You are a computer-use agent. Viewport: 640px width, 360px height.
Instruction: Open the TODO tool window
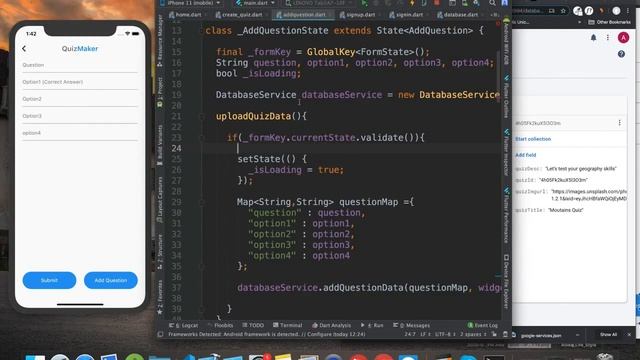[x=253, y=325]
